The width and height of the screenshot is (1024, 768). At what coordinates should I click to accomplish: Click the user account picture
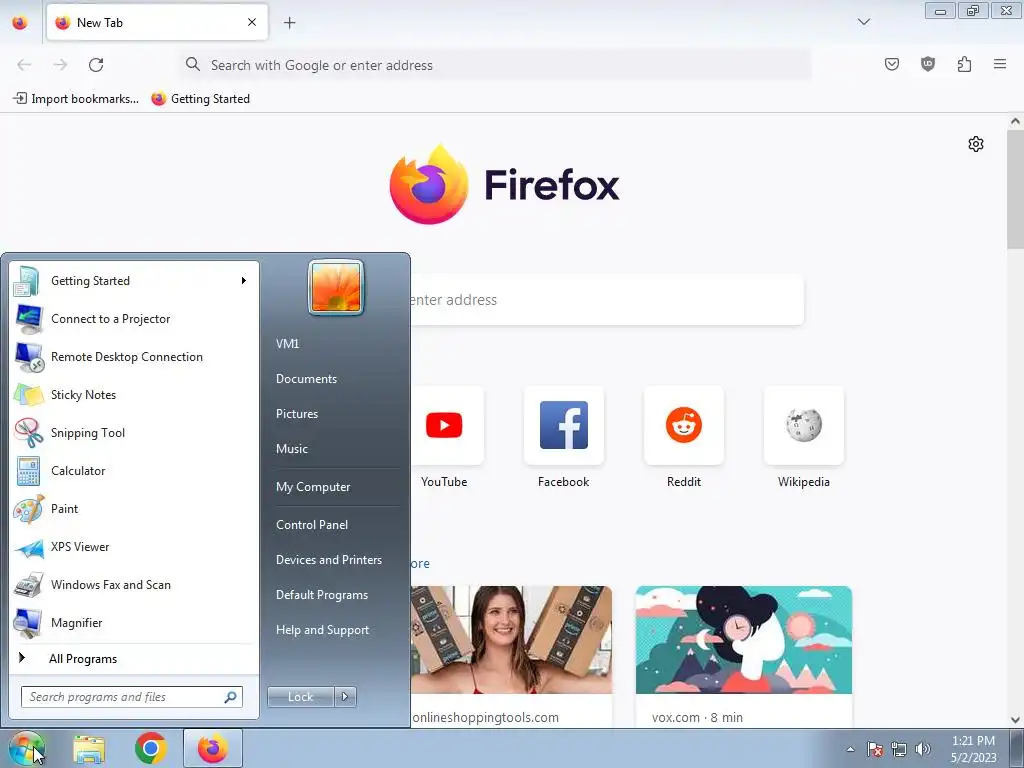336,287
